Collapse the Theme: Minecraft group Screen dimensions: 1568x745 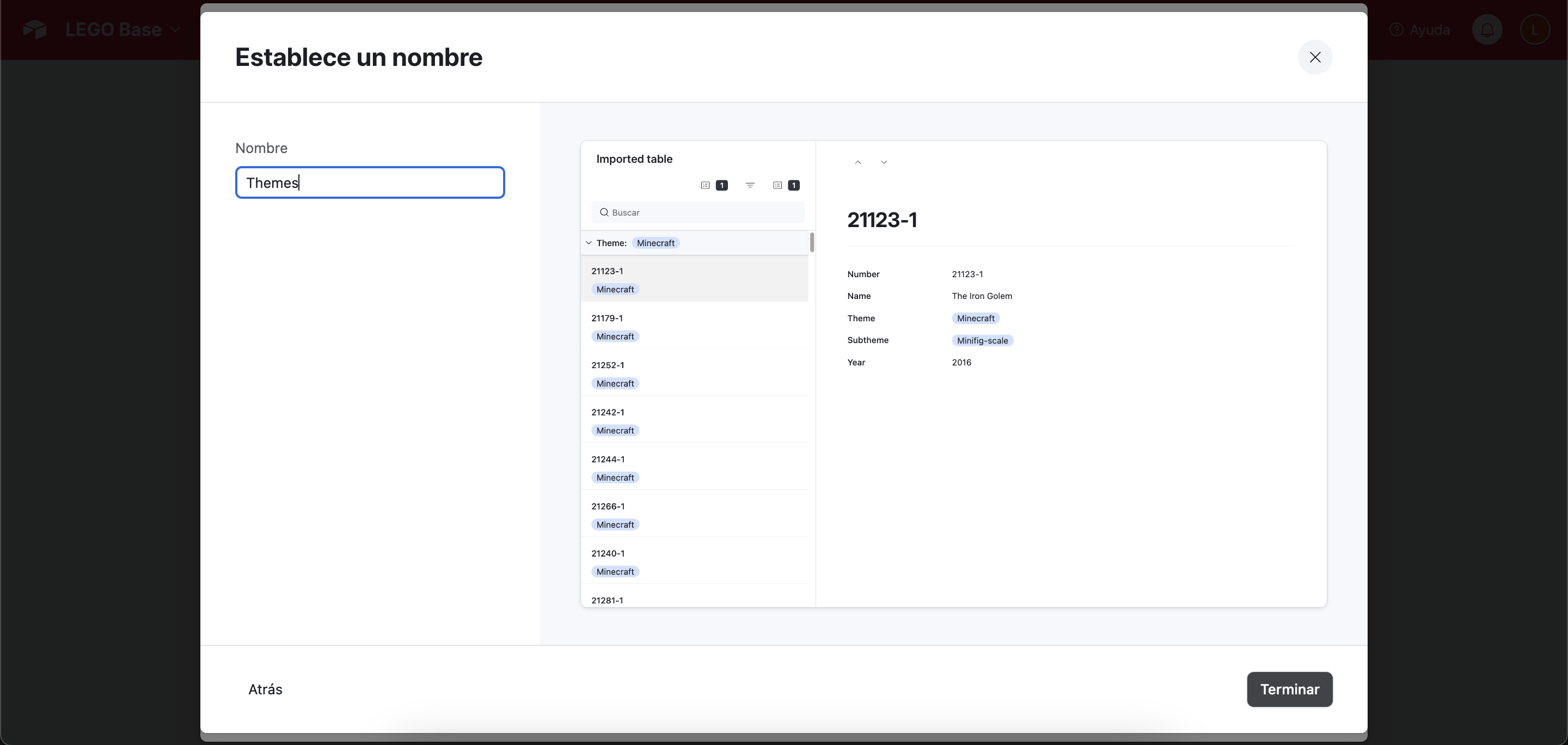tap(589, 243)
